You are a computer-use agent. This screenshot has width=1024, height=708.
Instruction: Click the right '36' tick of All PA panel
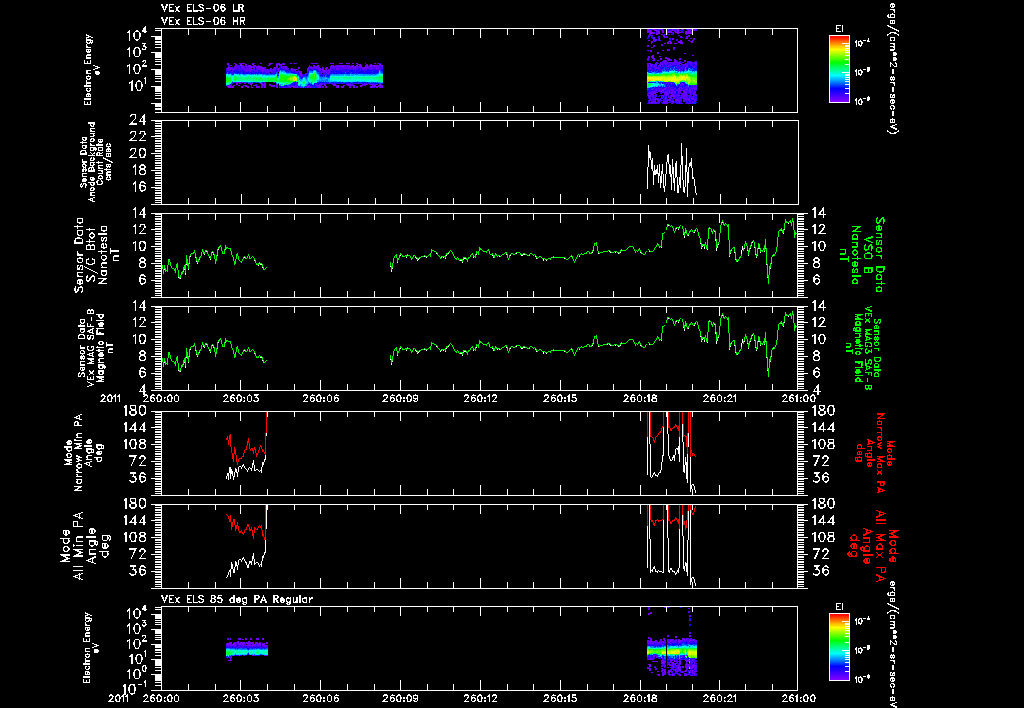[x=820, y=571]
